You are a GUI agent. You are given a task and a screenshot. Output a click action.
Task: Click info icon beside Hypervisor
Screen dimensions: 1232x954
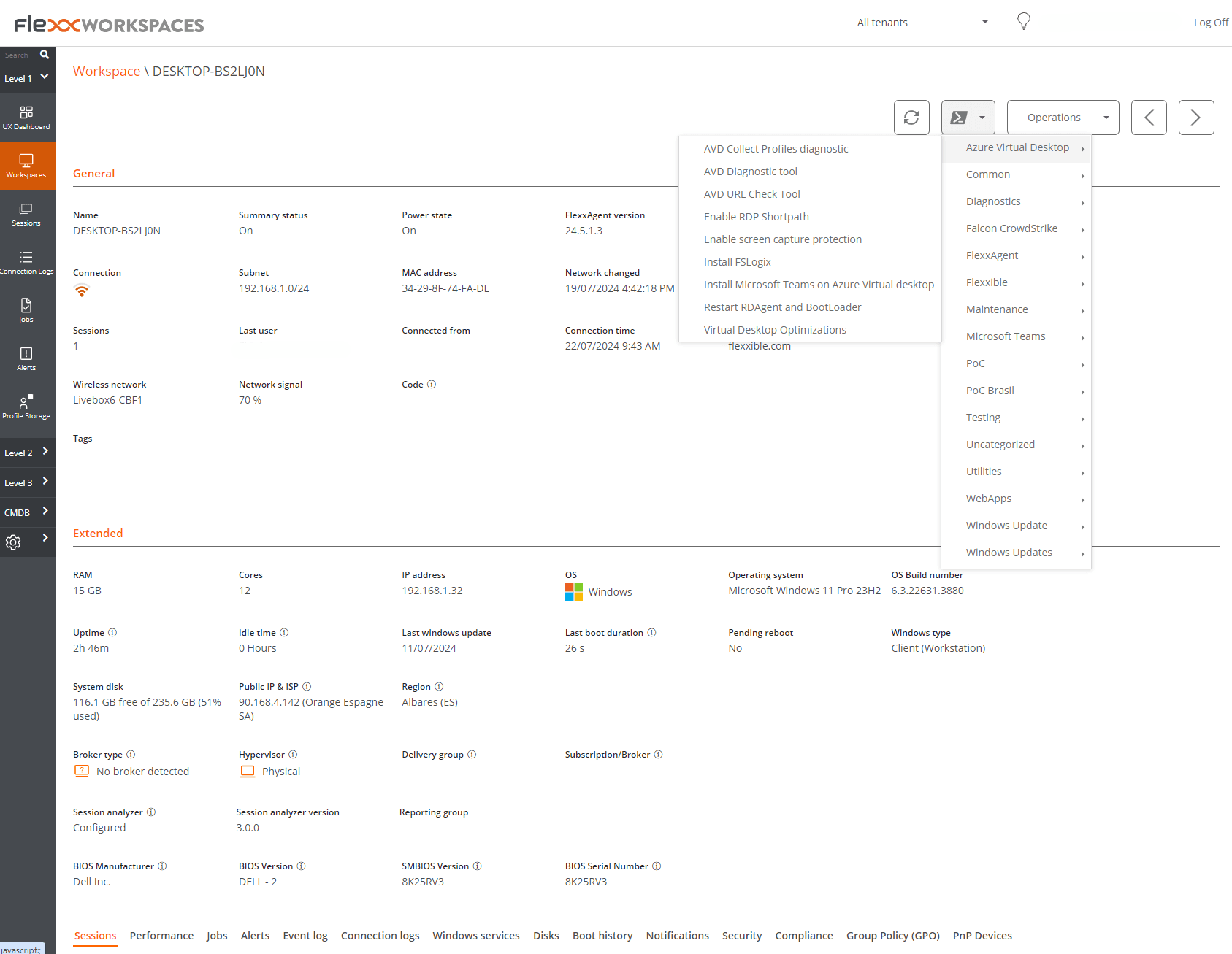(x=293, y=755)
